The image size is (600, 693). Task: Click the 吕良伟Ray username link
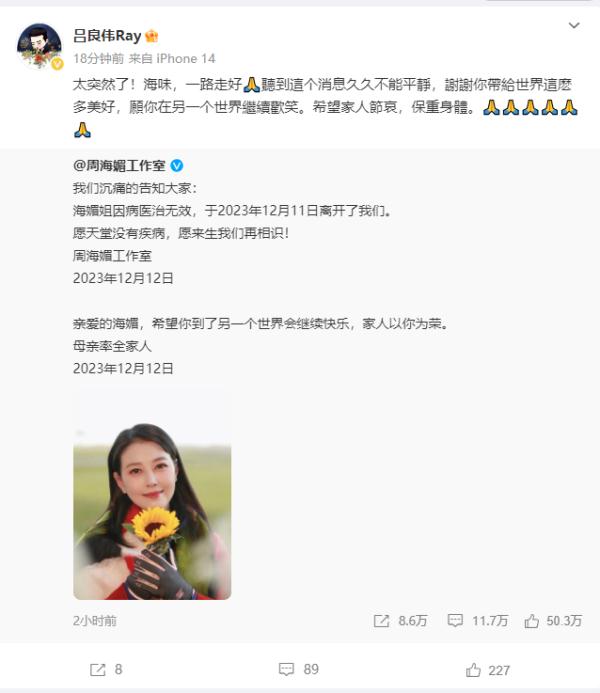tap(107, 35)
